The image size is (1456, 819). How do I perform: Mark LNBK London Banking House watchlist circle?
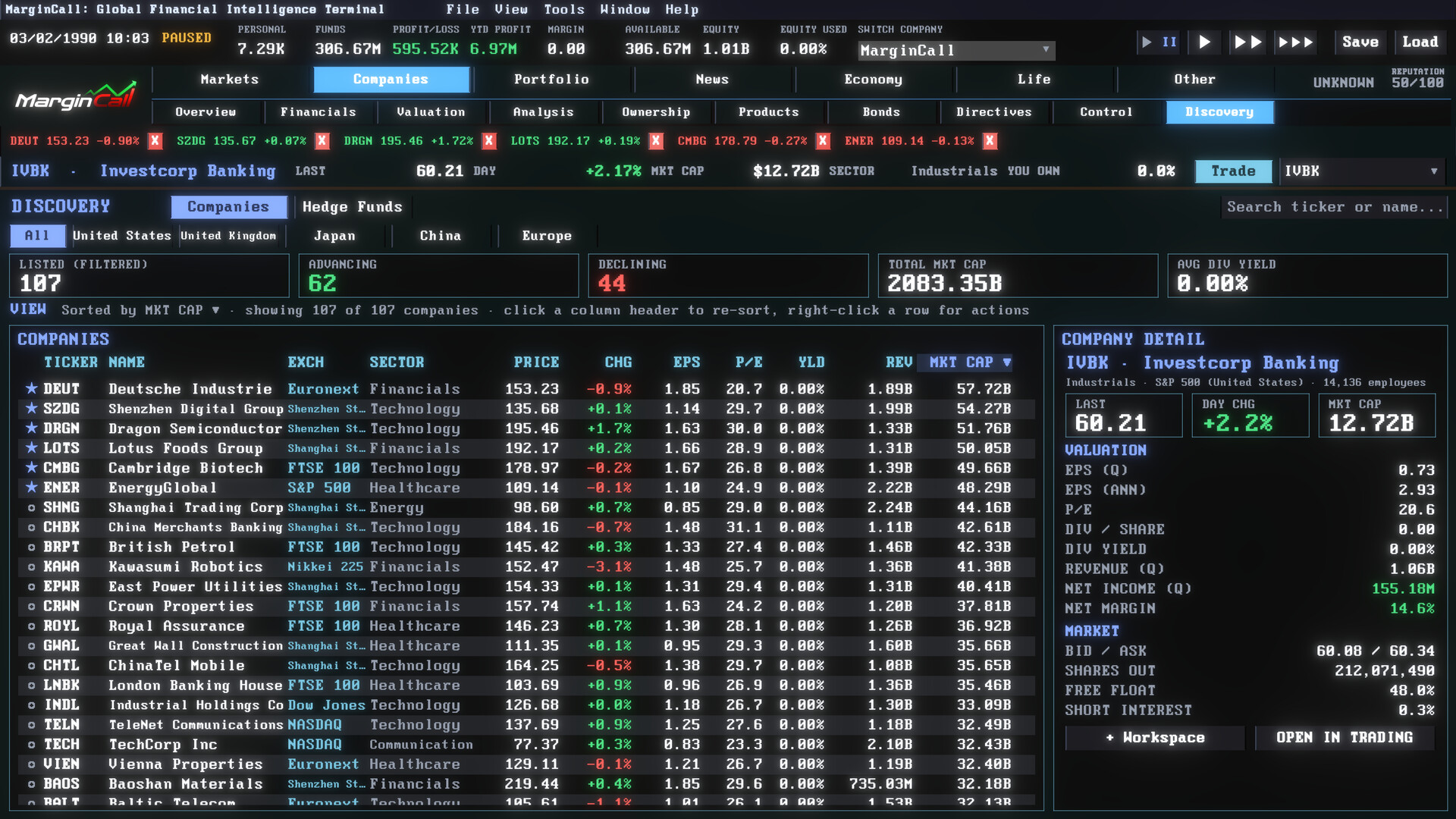pyautogui.click(x=31, y=685)
